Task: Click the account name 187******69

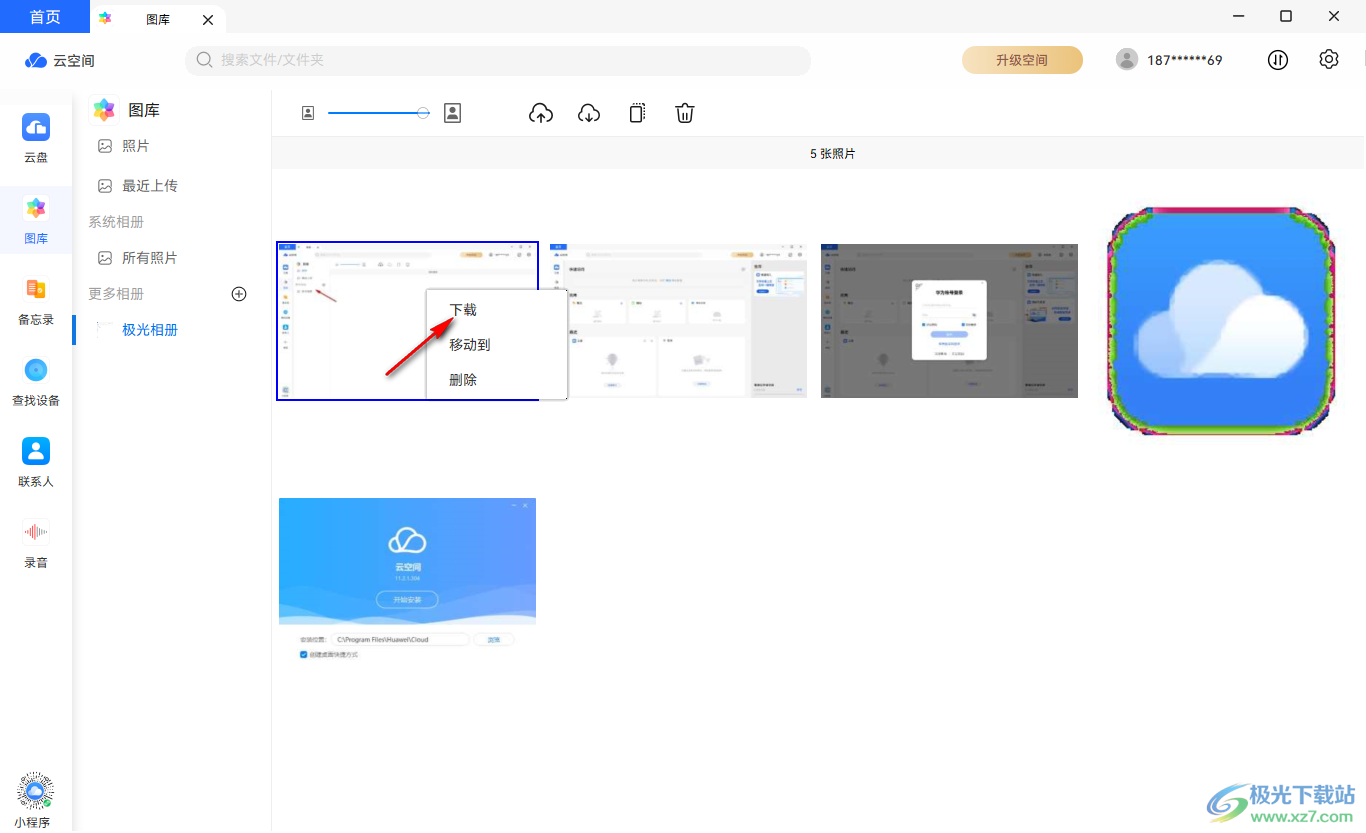Action: pos(1184,60)
